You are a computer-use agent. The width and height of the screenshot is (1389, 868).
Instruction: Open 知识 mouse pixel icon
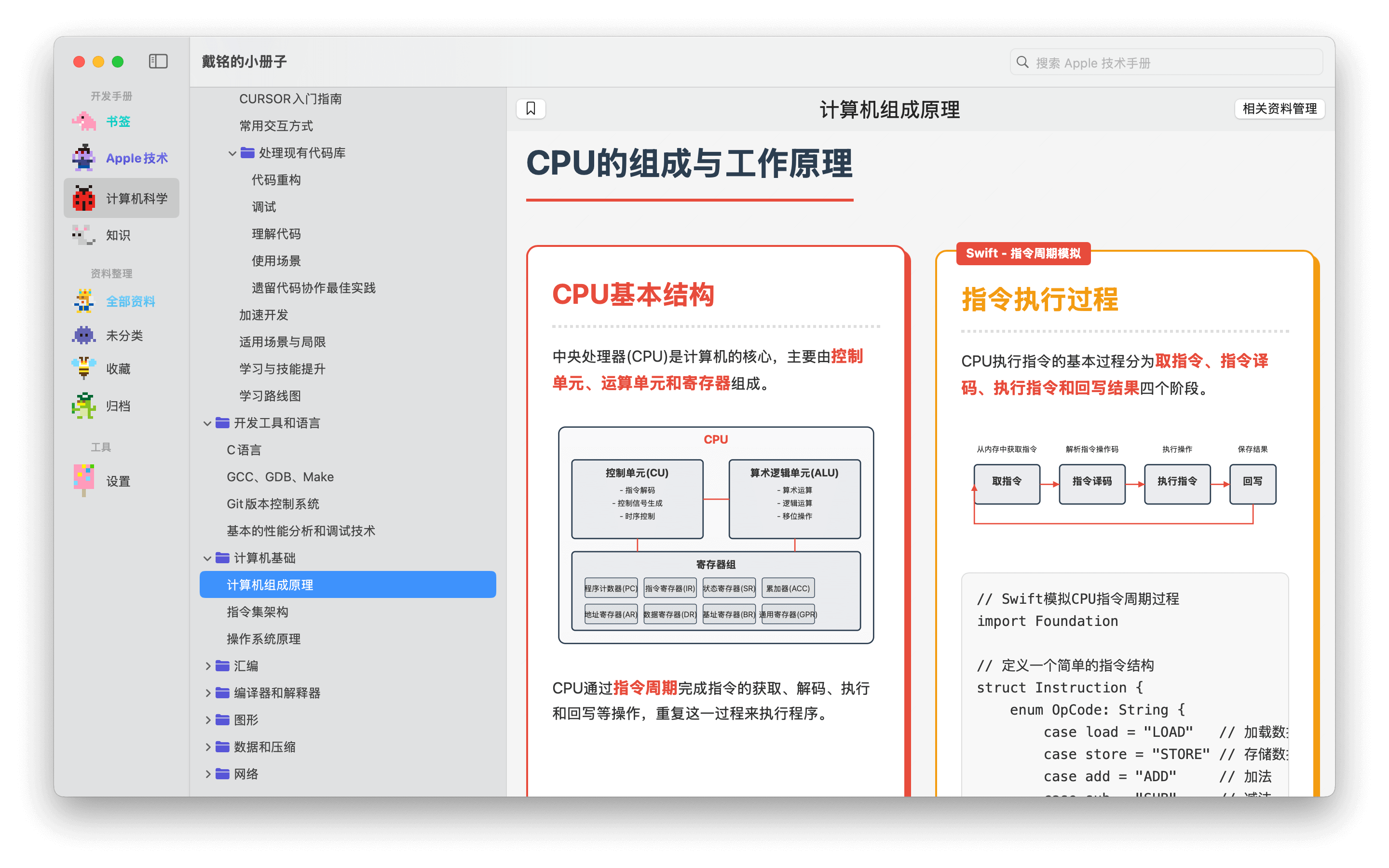[x=84, y=235]
